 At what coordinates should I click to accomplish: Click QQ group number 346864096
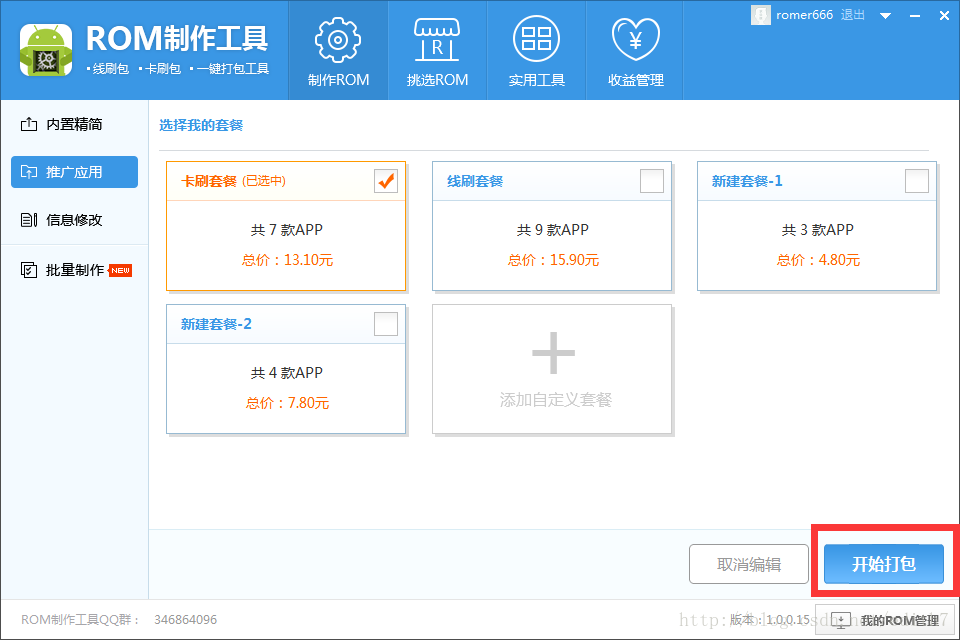186,620
